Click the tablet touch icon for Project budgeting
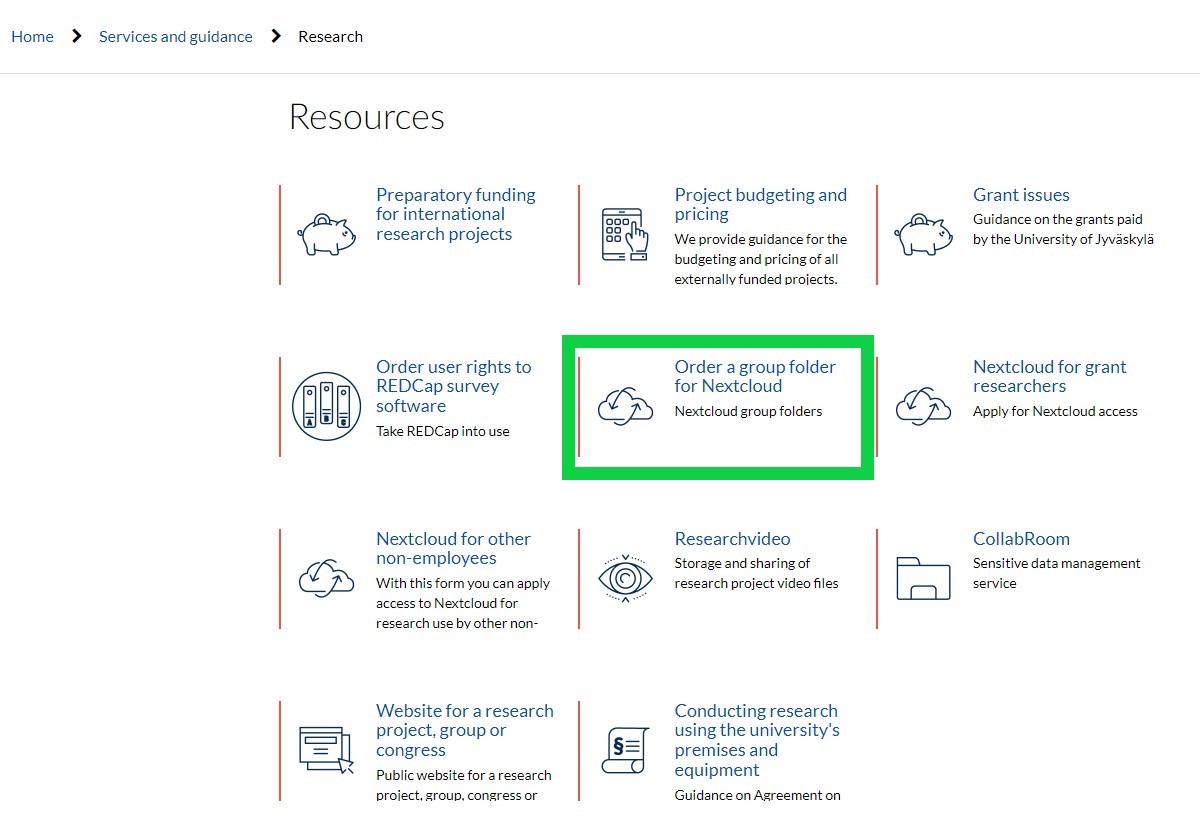Image resolution: width=1200 pixels, height=830 pixels. 625,235
